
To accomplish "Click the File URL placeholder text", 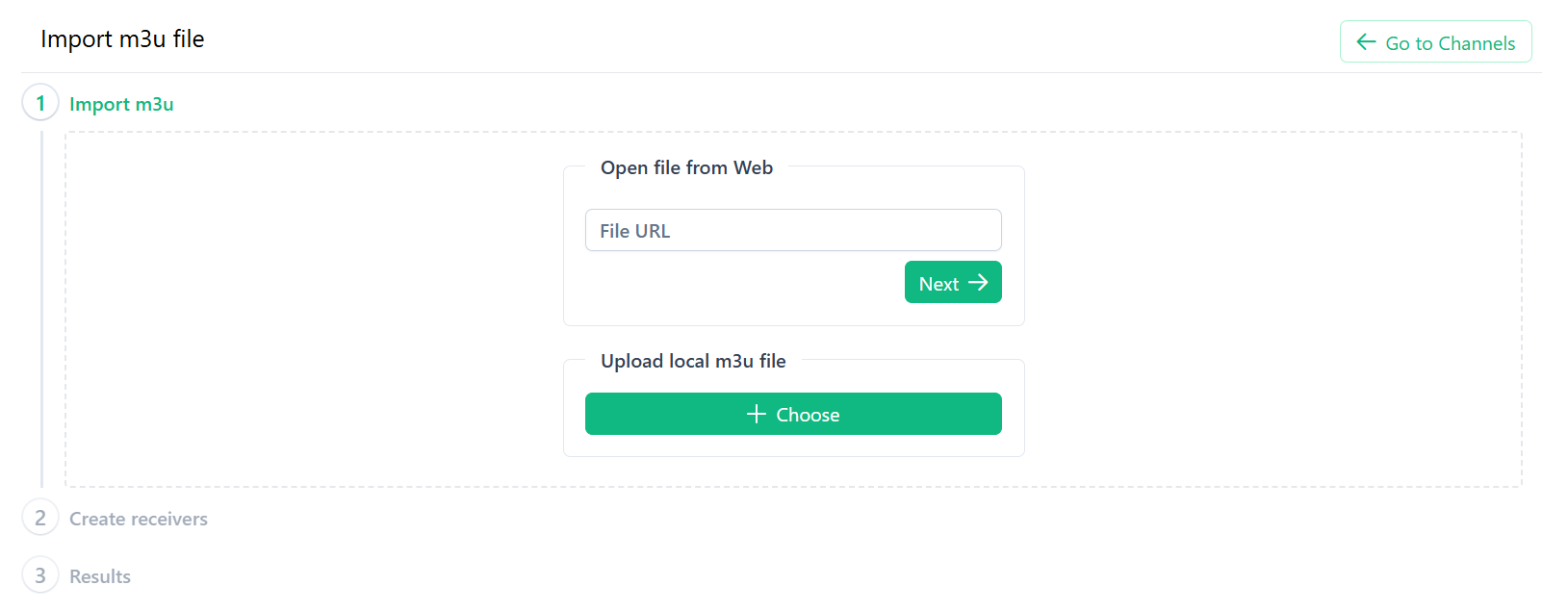I will [634, 231].
